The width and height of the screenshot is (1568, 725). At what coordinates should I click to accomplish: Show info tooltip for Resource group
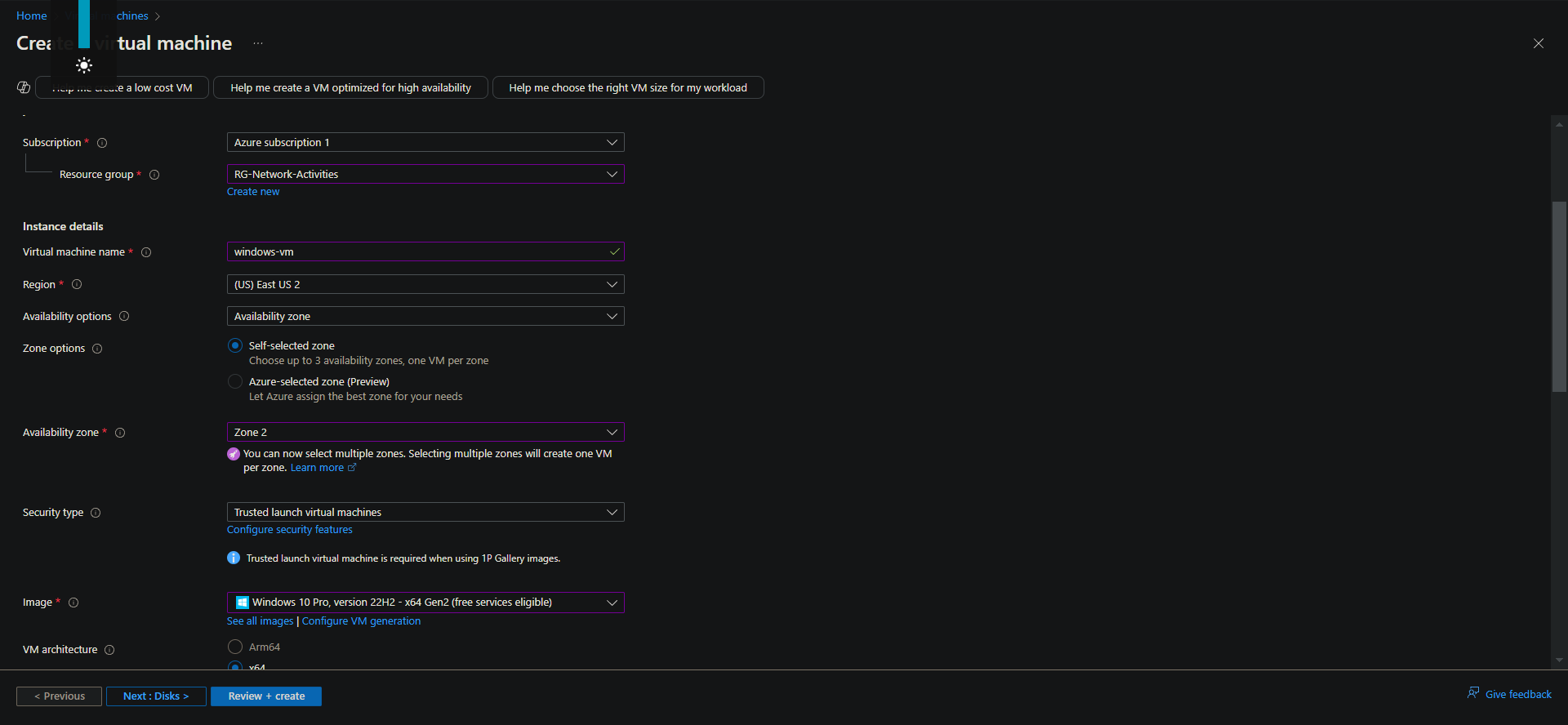pos(154,175)
